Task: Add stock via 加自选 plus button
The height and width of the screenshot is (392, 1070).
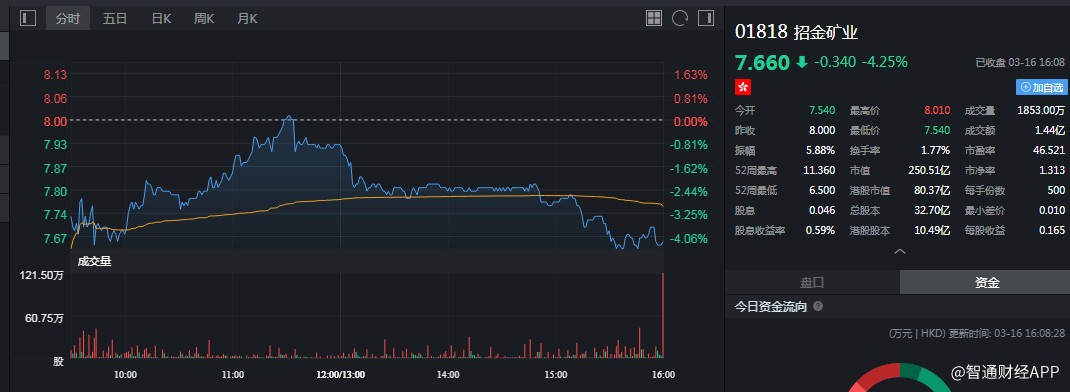Action: coord(1041,87)
